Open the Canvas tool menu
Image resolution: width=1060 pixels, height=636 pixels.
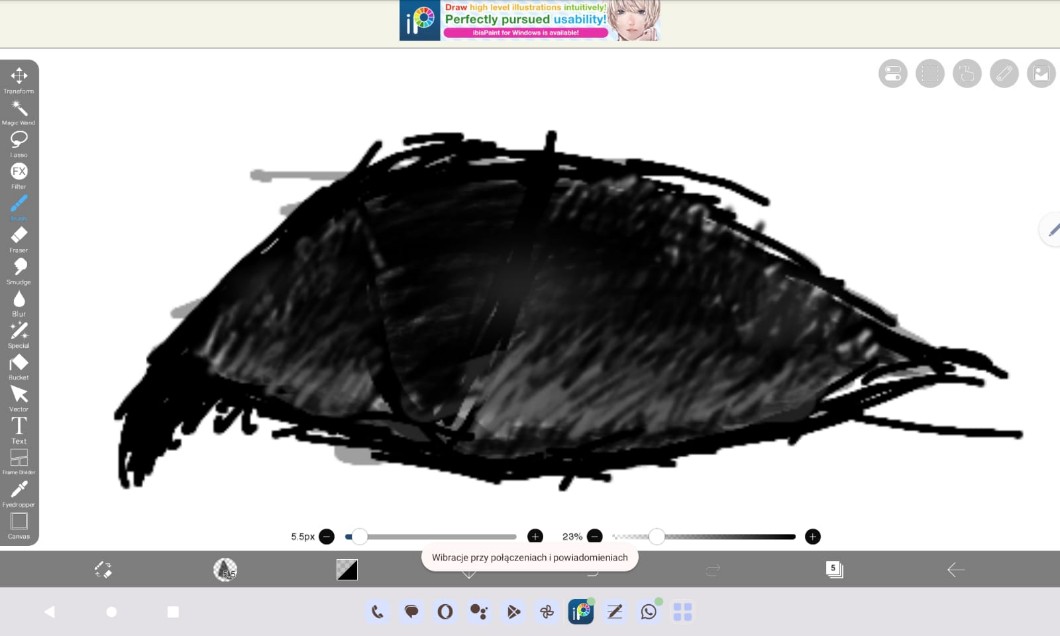pos(19,522)
